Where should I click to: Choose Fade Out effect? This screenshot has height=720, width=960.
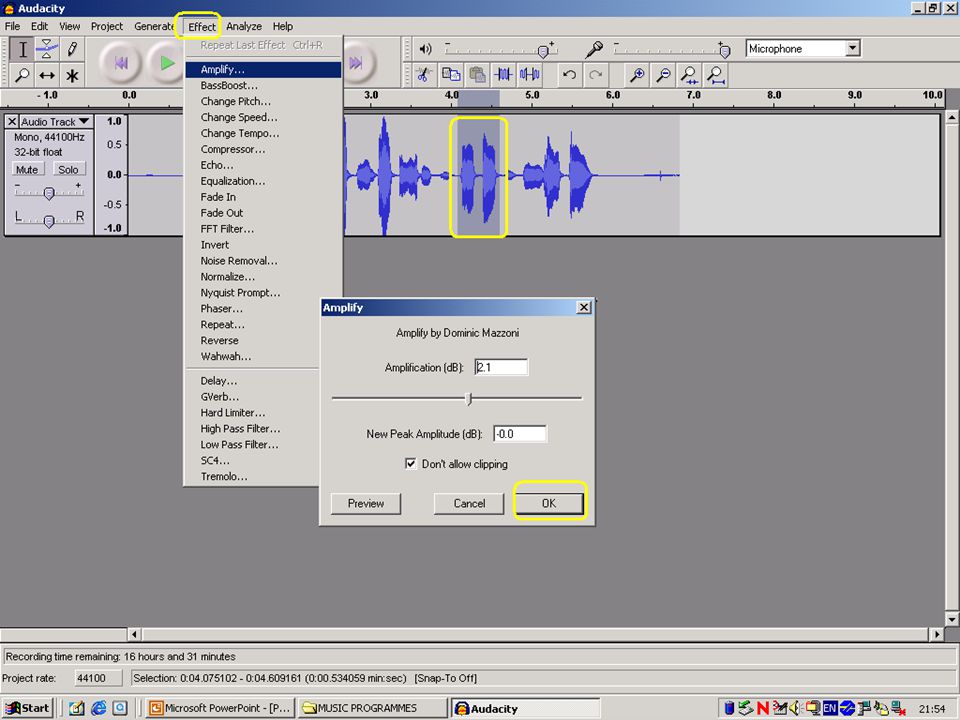click(263, 212)
